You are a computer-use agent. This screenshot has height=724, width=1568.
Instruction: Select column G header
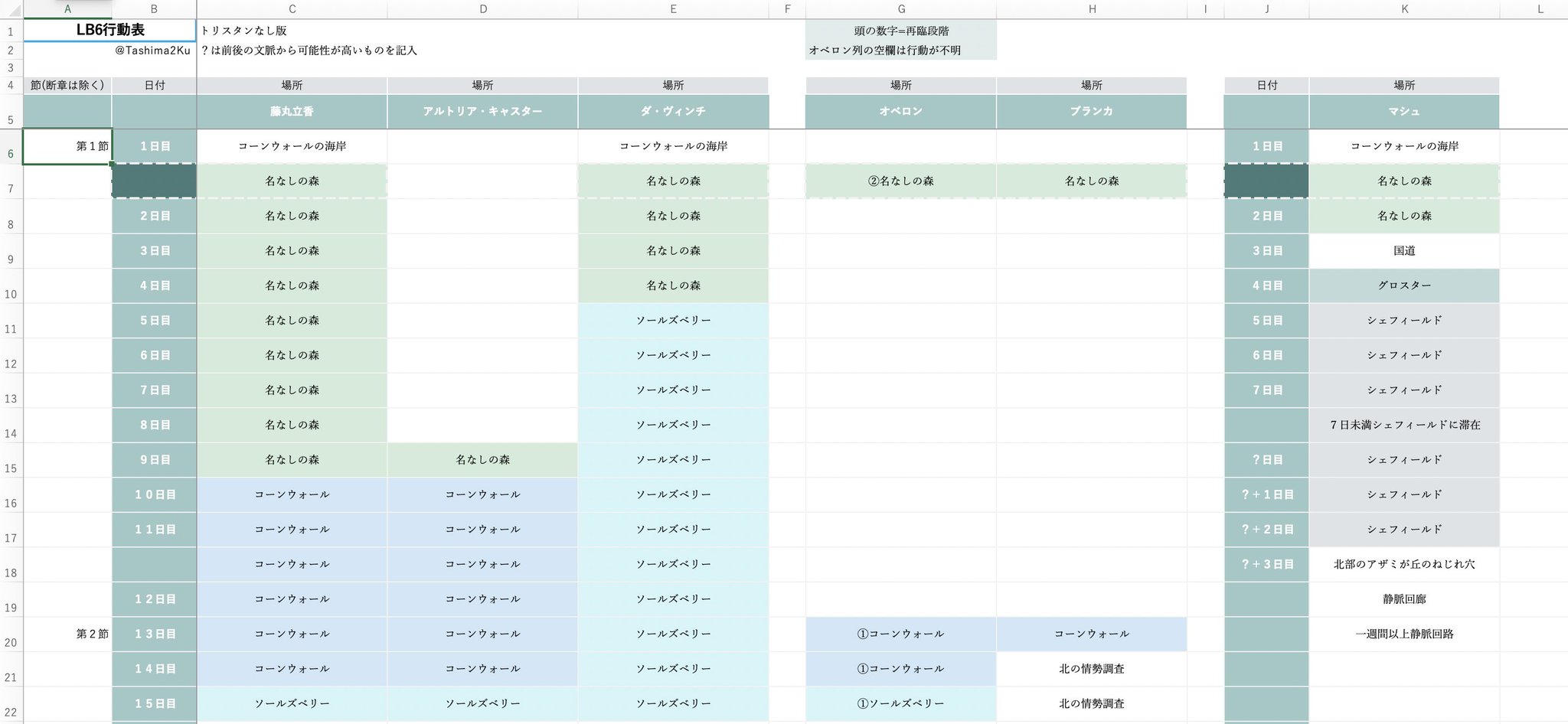[x=901, y=9]
